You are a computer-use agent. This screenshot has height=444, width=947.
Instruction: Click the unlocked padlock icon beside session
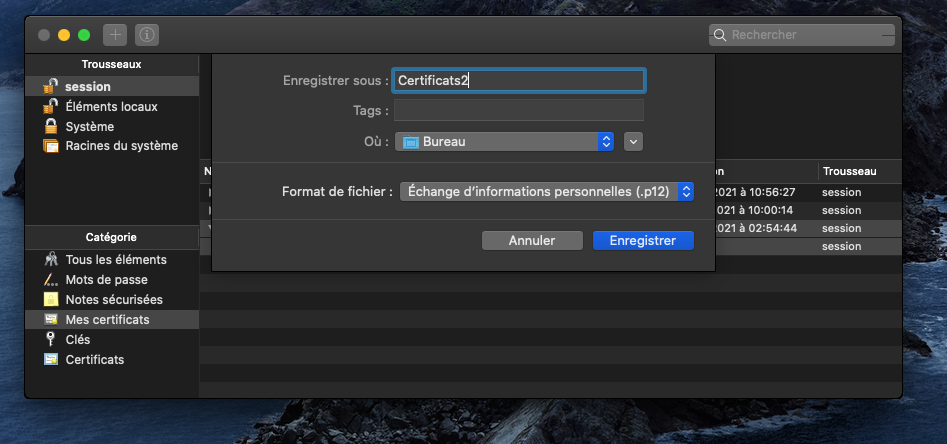tap(51, 86)
